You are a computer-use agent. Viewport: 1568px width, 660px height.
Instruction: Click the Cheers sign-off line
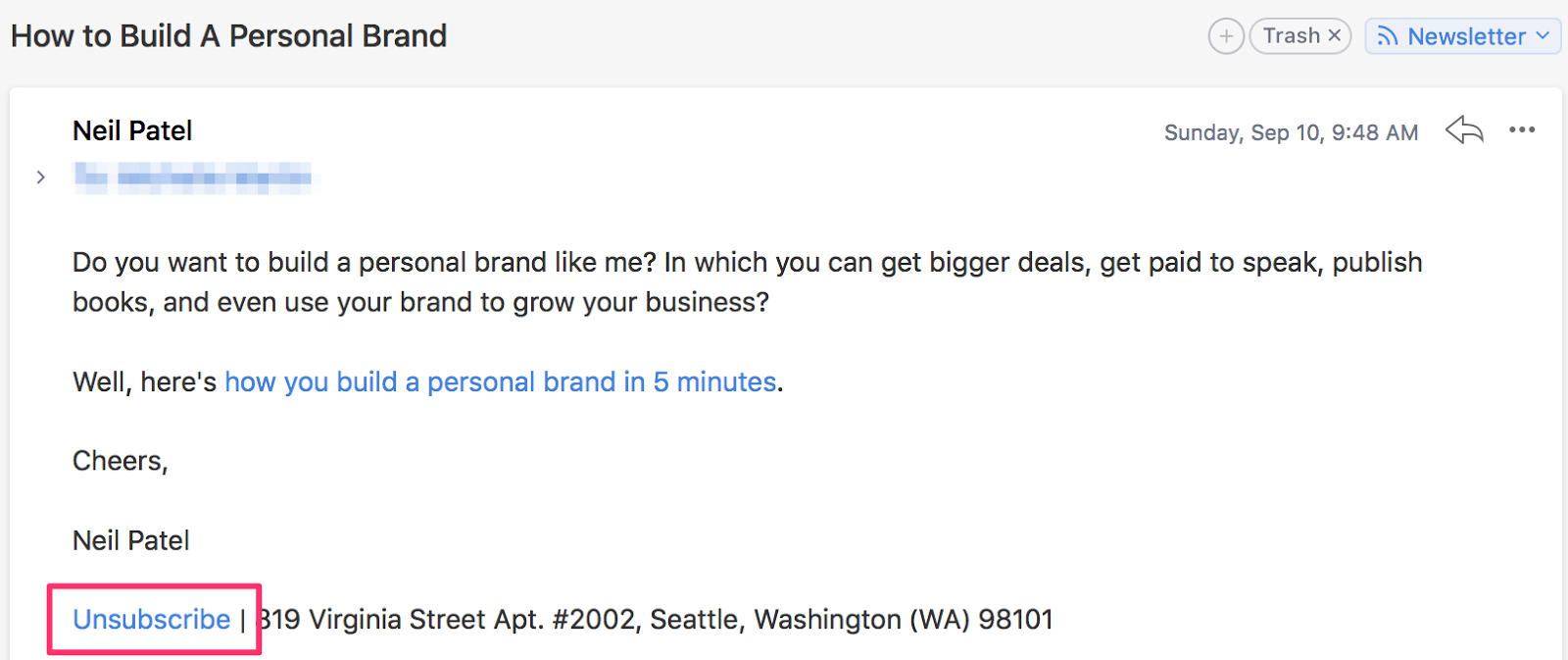121,461
